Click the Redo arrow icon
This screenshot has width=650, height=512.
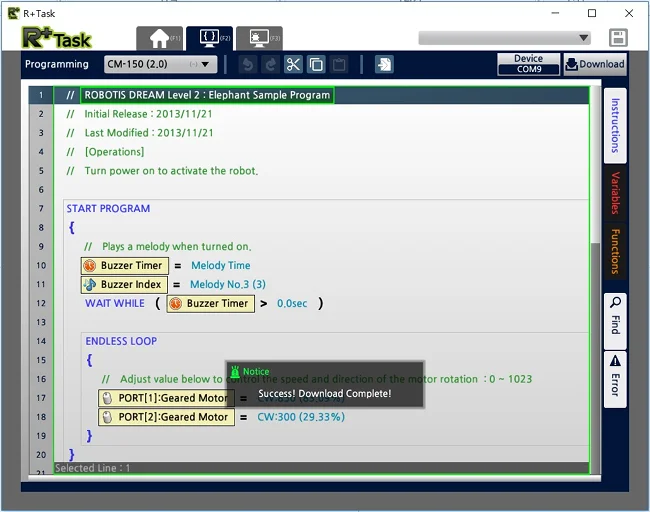pyautogui.click(x=271, y=65)
